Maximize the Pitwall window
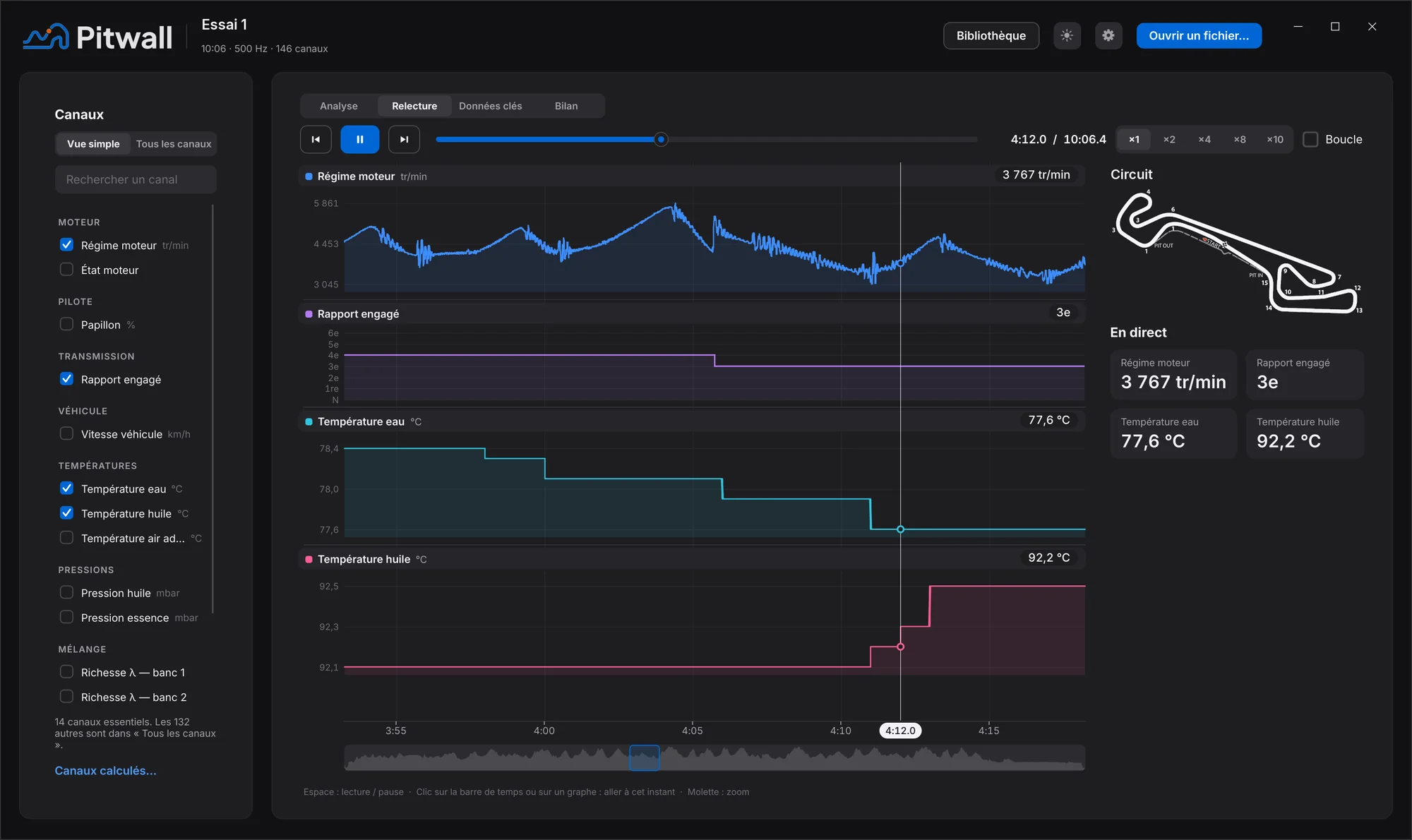The height and width of the screenshot is (840, 1412). (x=1335, y=27)
